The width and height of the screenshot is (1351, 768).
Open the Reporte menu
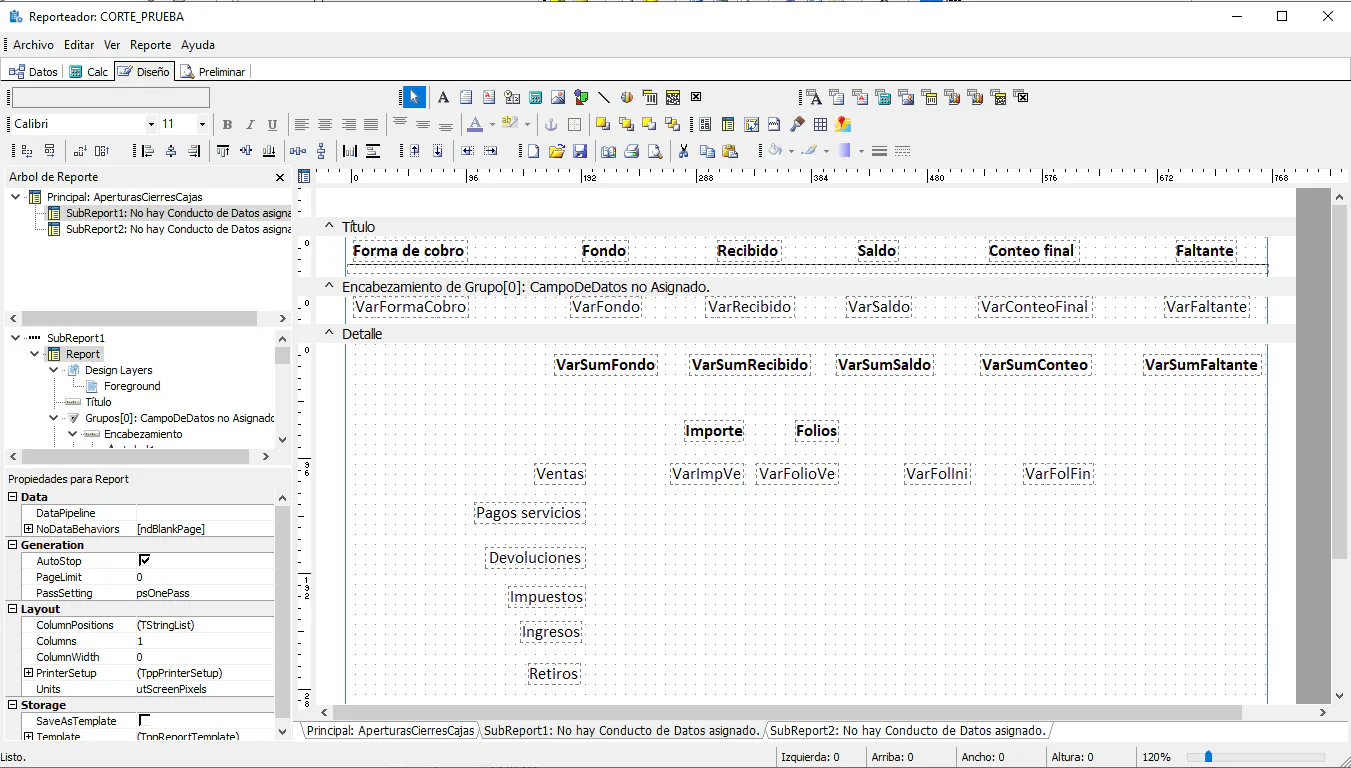[x=150, y=44]
